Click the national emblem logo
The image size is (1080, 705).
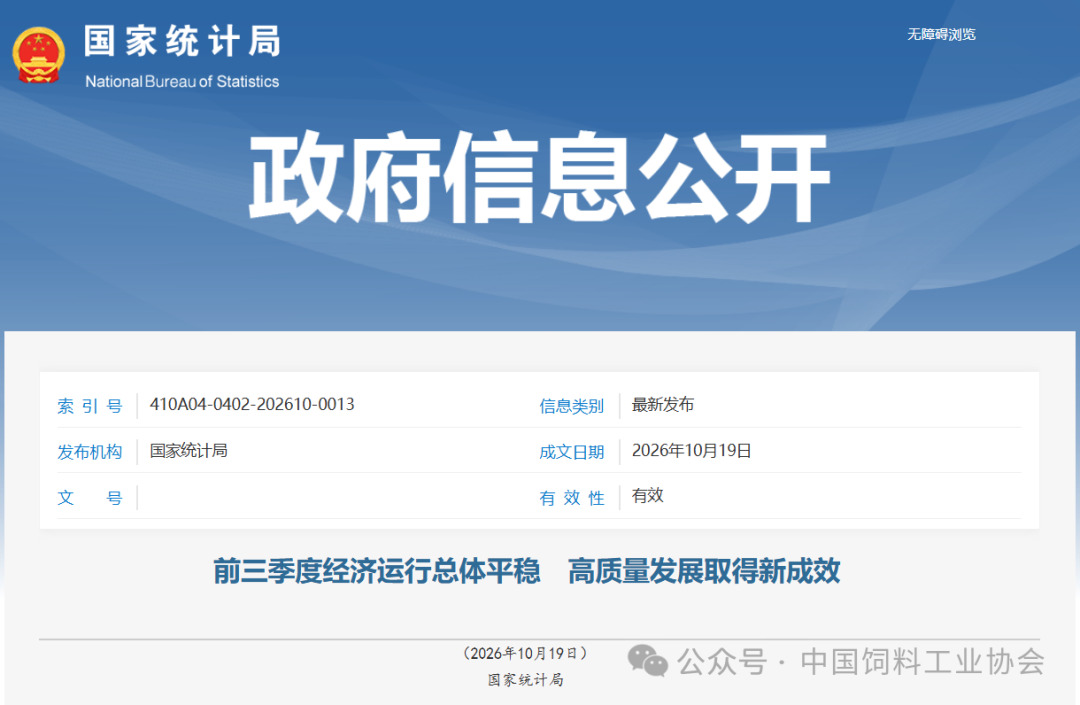pyautogui.click(x=39, y=55)
